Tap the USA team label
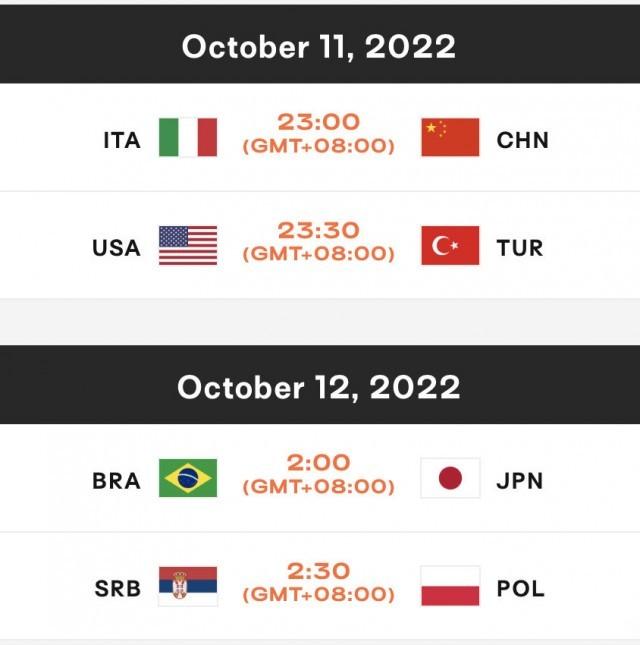 click(x=116, y=247)
